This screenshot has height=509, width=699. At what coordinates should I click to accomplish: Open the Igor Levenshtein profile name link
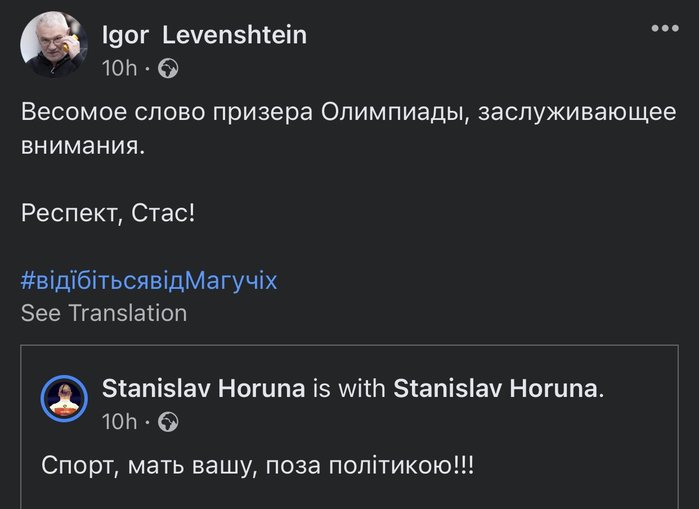click(205, 35)
